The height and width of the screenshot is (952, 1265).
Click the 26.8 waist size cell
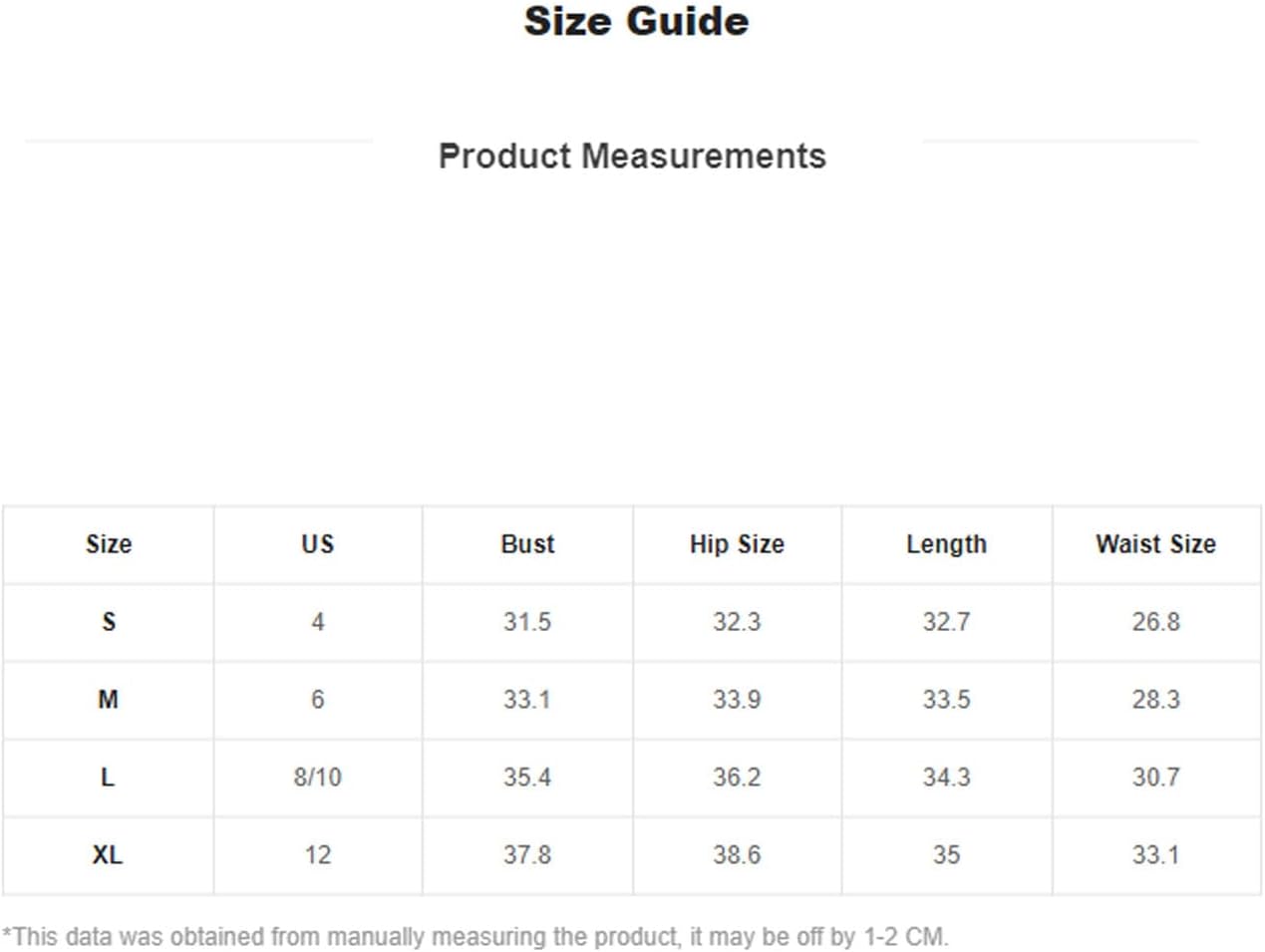tap(1155, 622)
